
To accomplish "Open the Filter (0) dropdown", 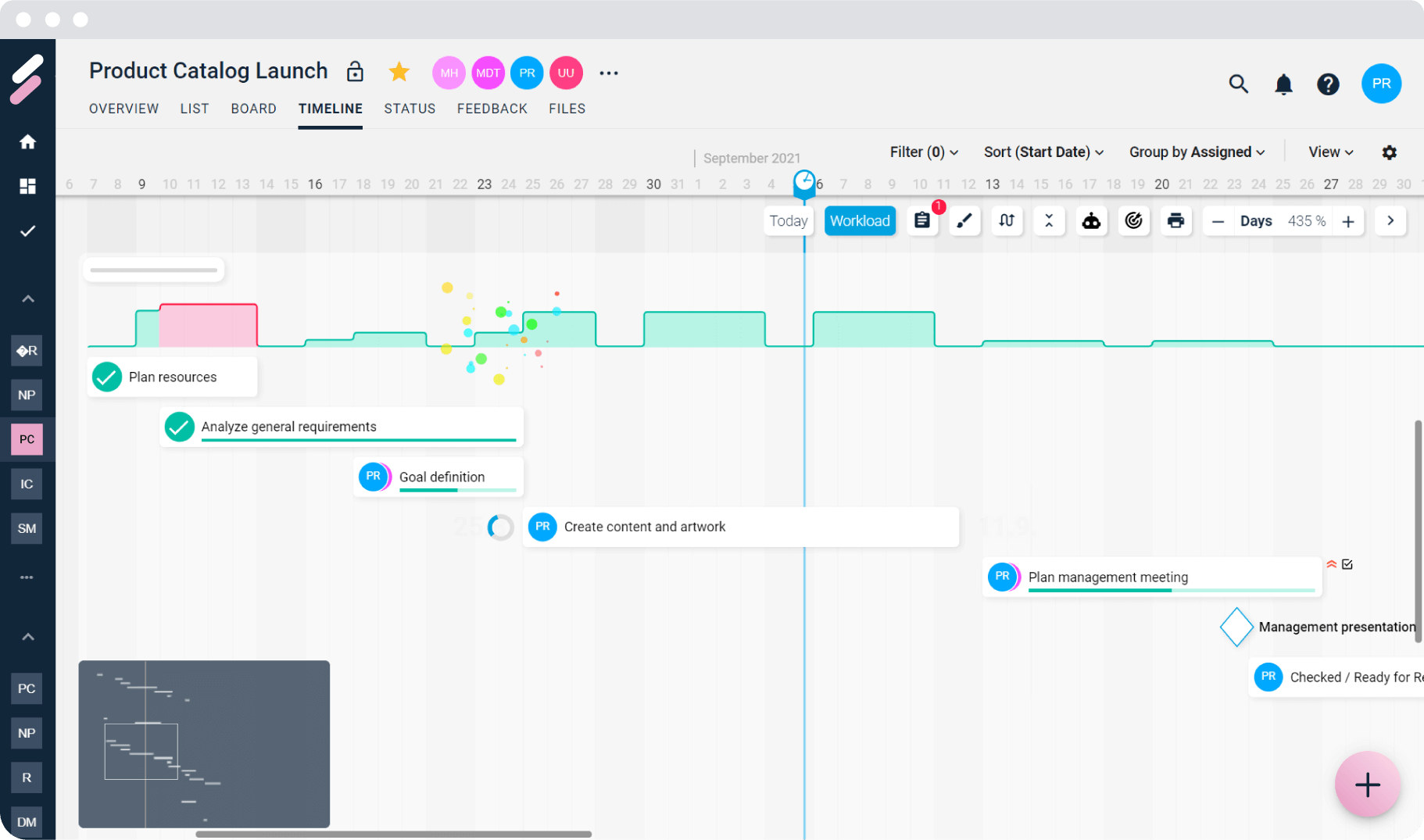I will click(924, 152).
